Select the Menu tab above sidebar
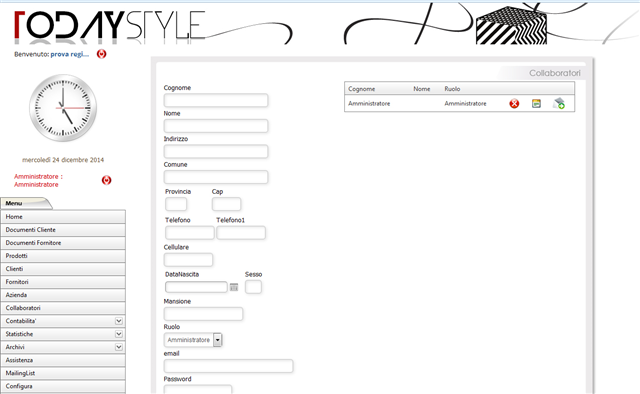This screenshot has width=640, height=394. point(26,203)
